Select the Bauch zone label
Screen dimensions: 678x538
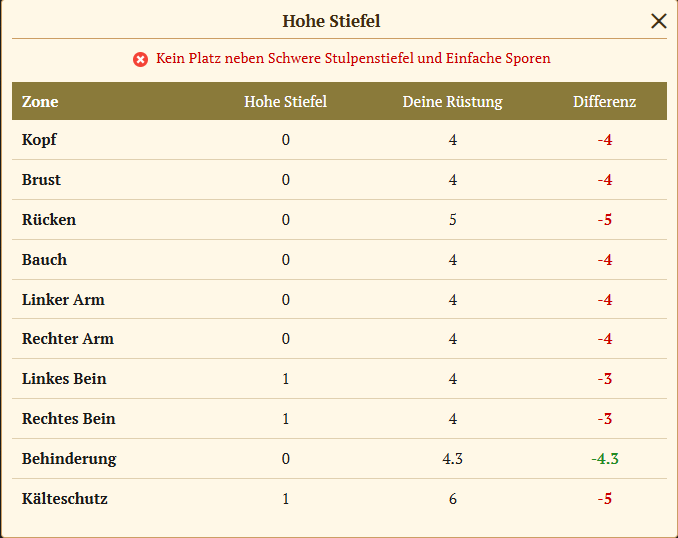[x=44, y=260]
